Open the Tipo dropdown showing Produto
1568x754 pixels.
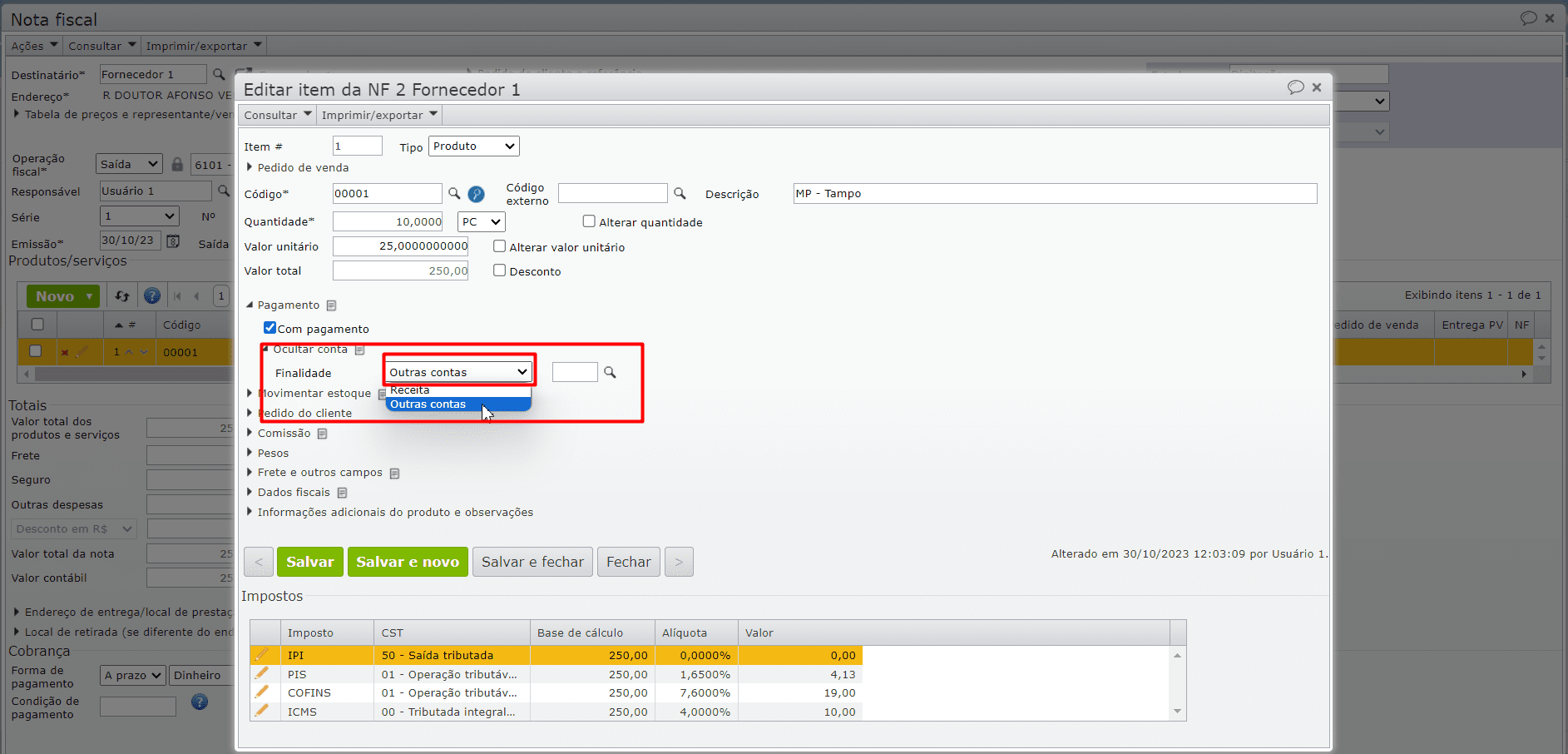tap(474, 146)
